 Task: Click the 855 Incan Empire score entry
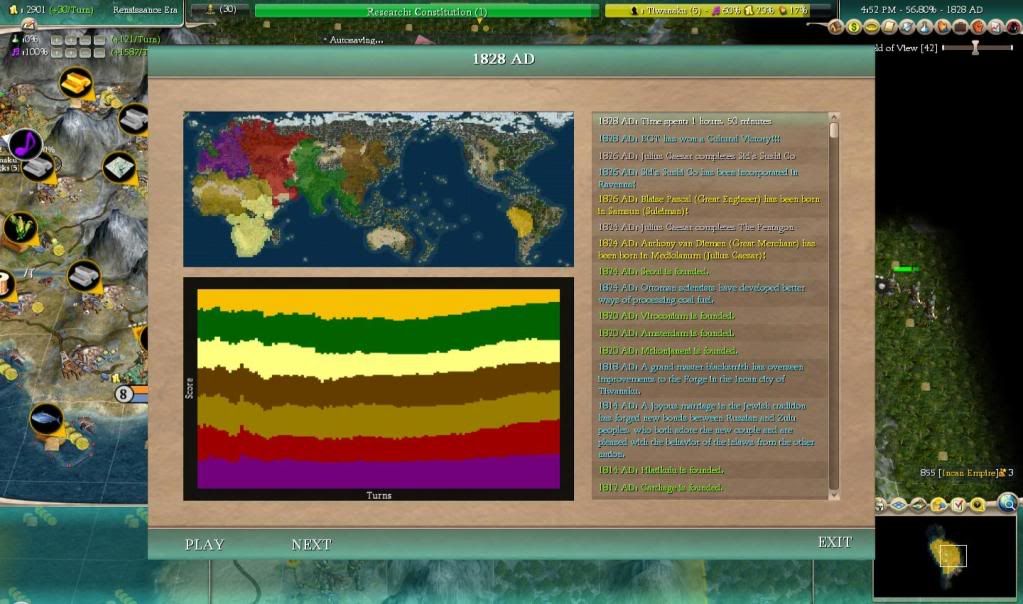[x=967, y=472]
